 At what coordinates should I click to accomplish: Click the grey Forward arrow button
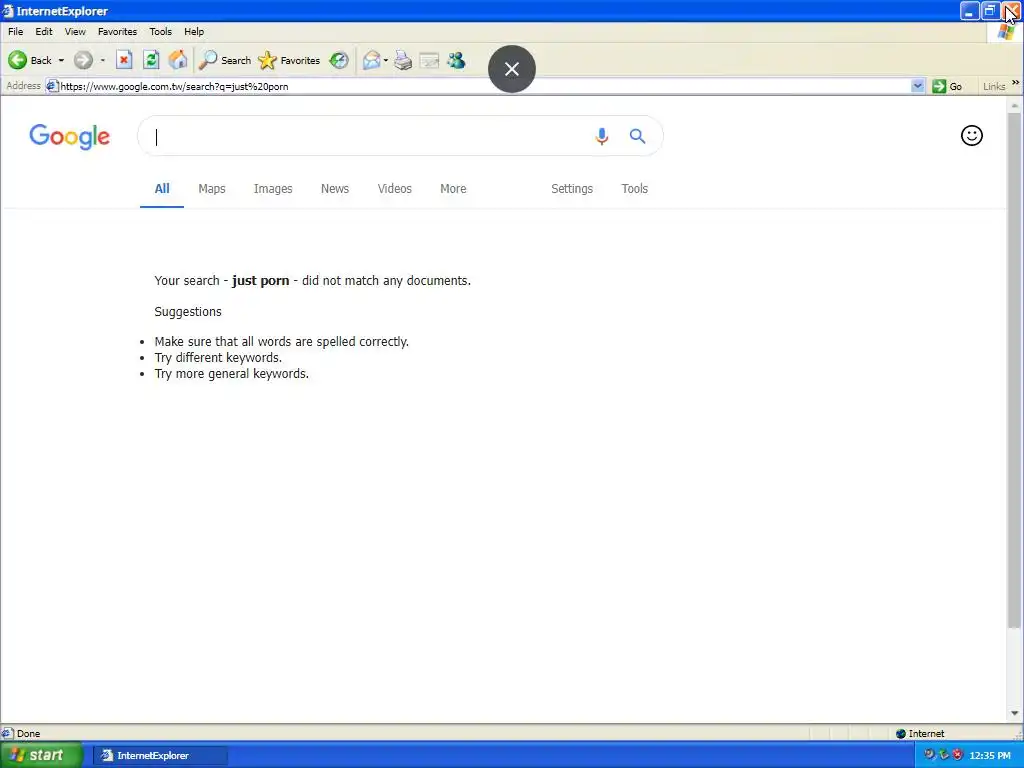click(83, 60)
